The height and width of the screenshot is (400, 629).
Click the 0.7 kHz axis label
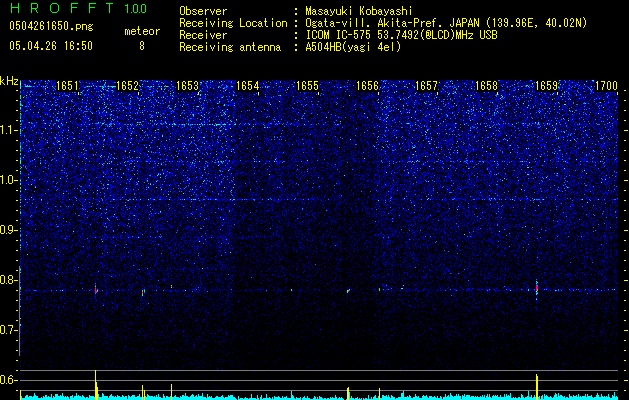[x=9, y=330]
